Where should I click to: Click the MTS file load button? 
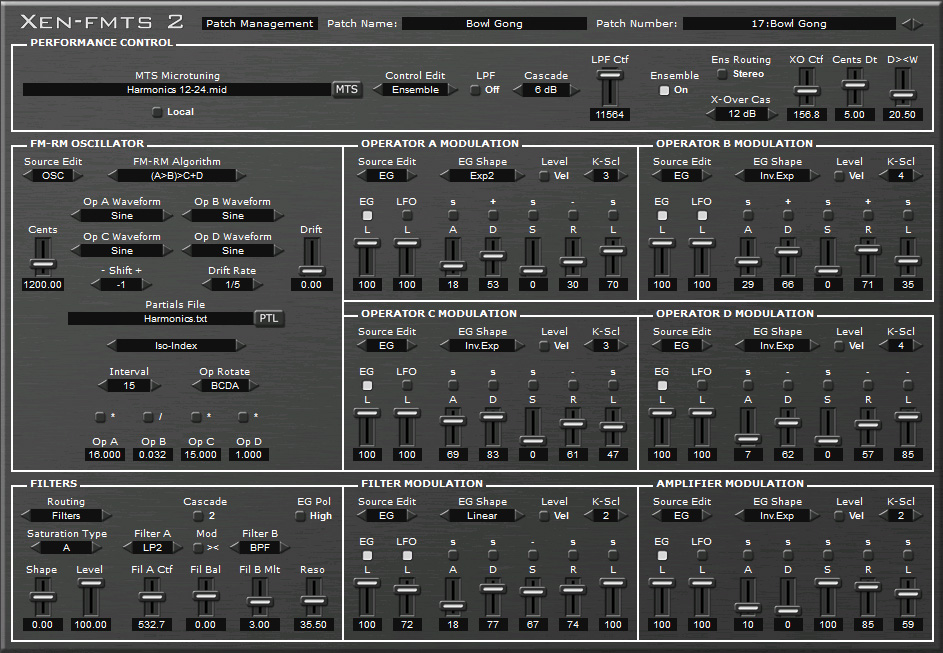pos(346,90)
